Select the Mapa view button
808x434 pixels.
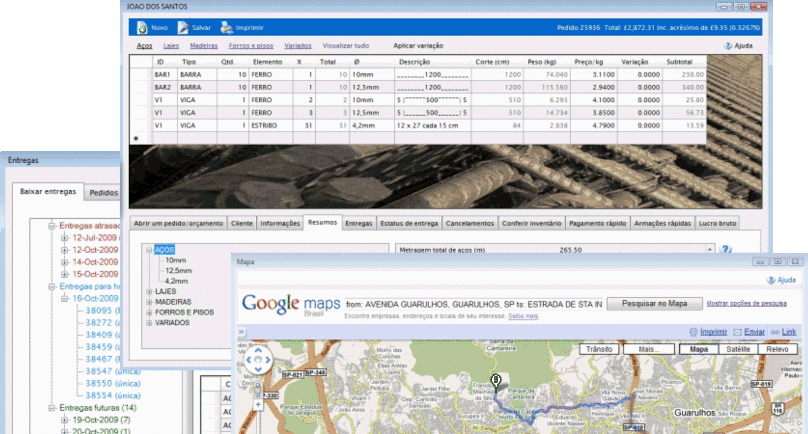(x=698, y=349)
